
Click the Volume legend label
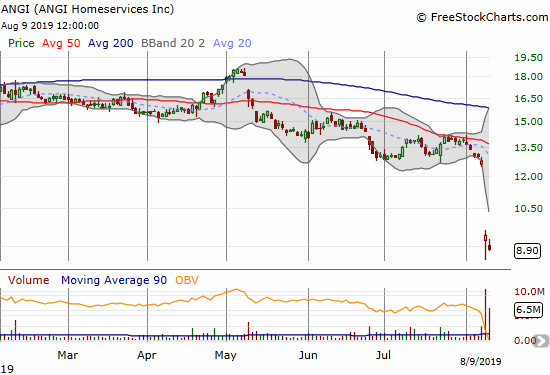[x=29, y=280]
